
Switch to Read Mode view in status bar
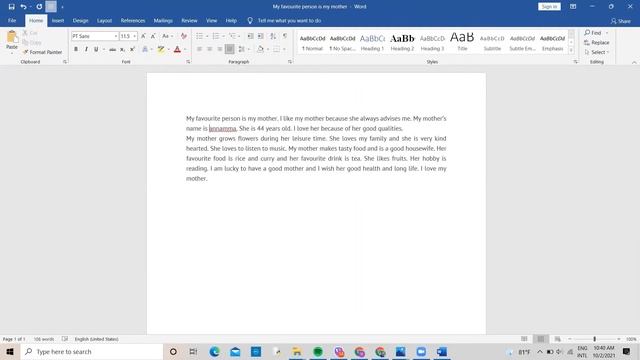pyautogui.click(x=524, y=339)
